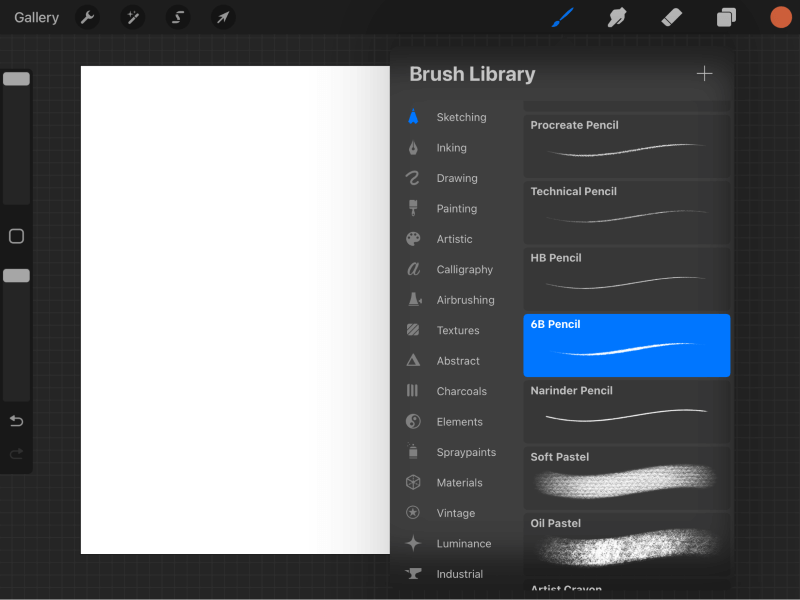Click the brush size slider handle
The height and width of the screenshot is (600, 800).
[x=16, y=79]
